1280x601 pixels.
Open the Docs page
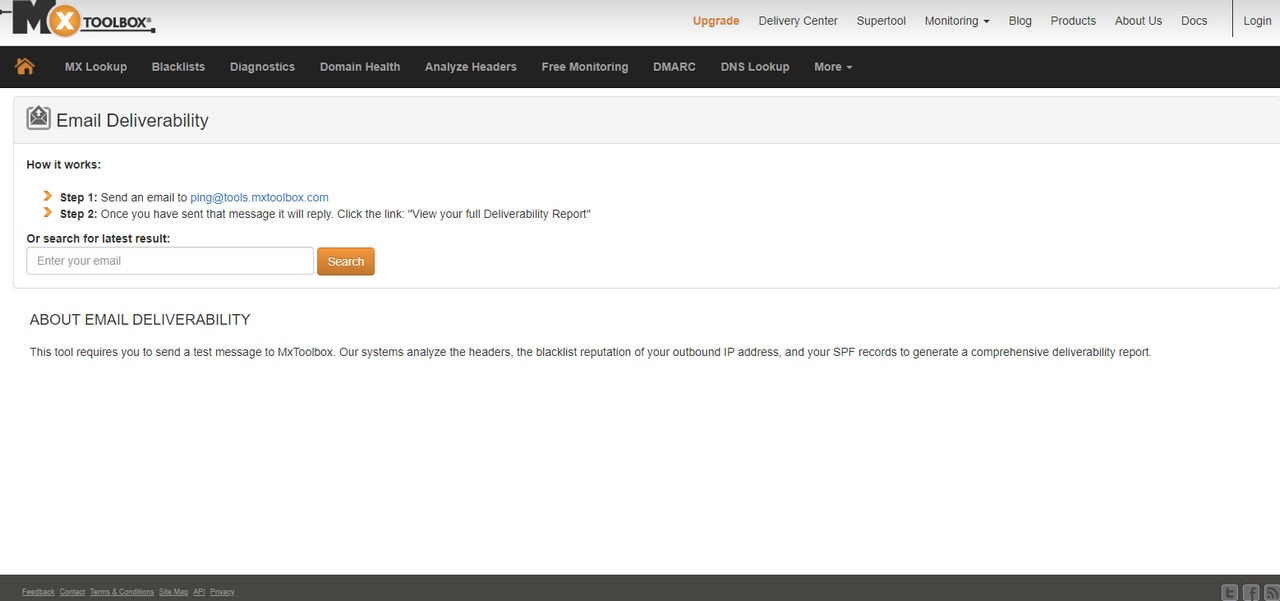point(1194,21)
